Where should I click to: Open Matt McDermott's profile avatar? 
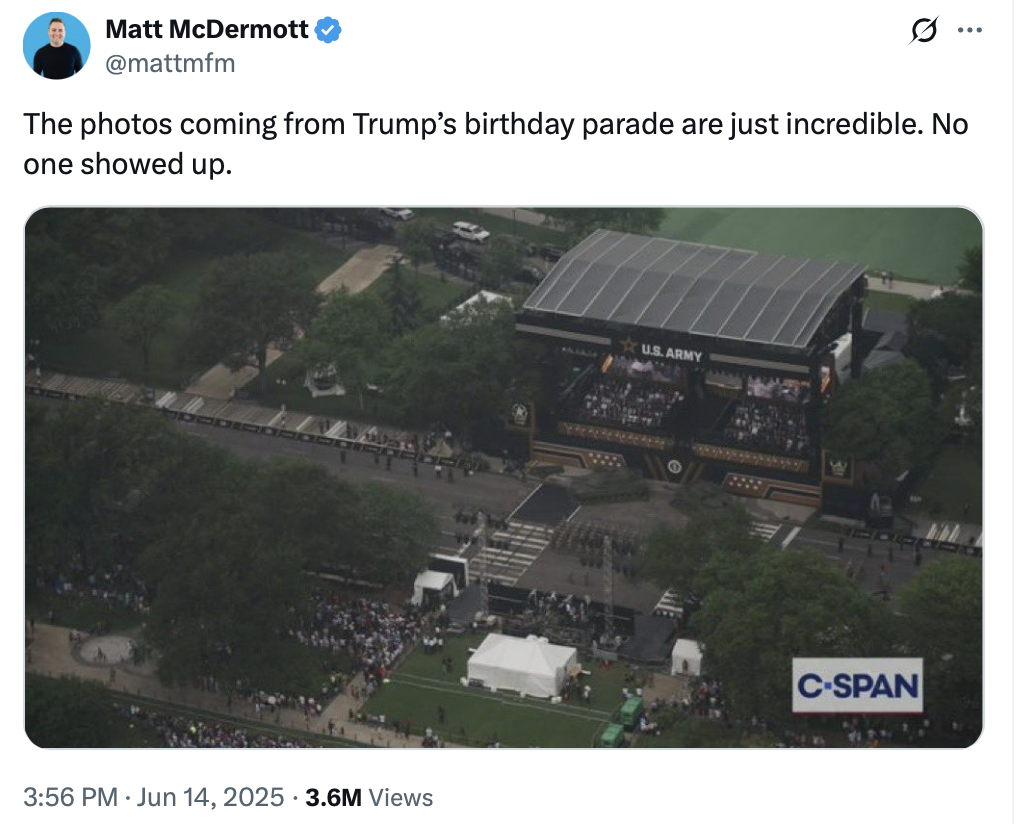point(57,46)
